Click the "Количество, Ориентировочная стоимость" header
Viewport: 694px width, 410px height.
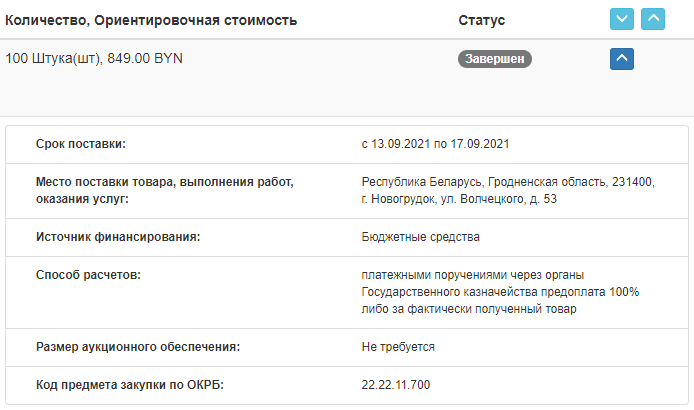click(x=151, y=20)
